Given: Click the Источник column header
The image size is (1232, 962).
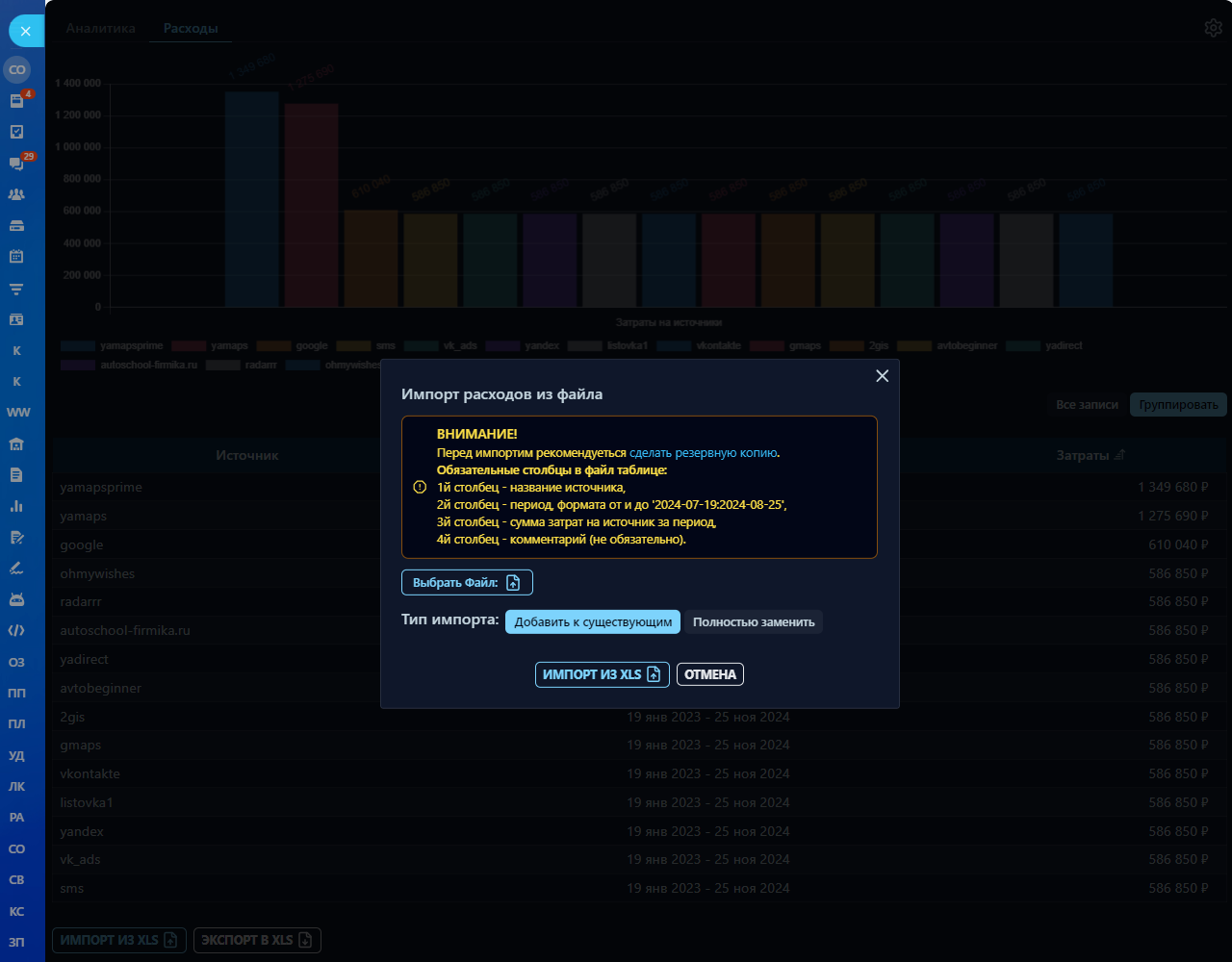Looking at the screenshot, I should 247,455.
